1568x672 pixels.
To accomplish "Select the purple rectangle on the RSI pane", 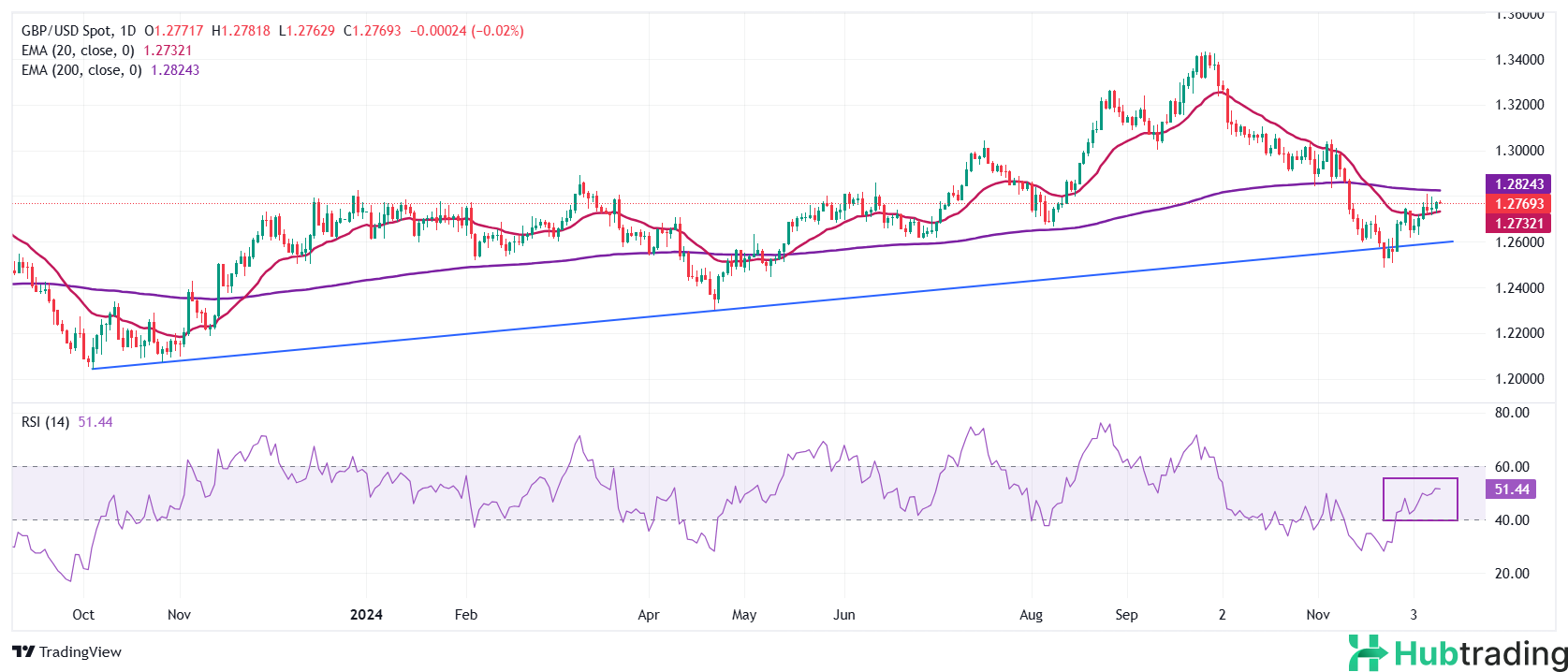I will (x=1420, y=499).
